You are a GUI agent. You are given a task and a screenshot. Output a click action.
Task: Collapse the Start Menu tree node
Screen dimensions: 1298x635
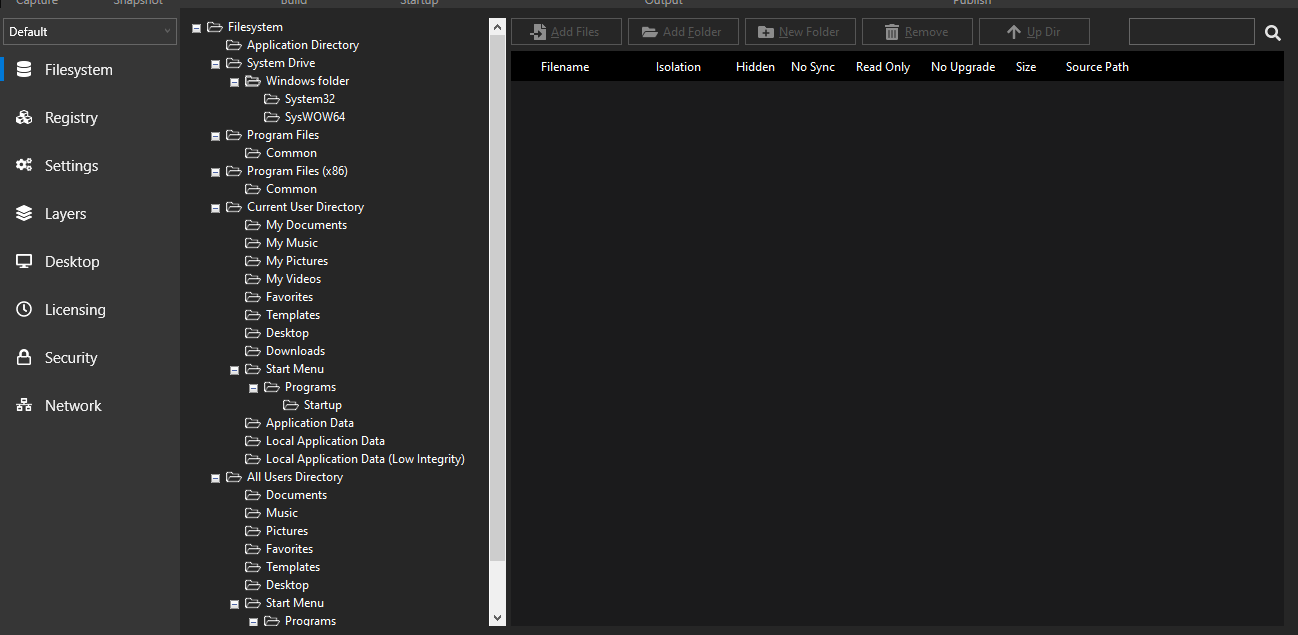[x=234, y=368]
